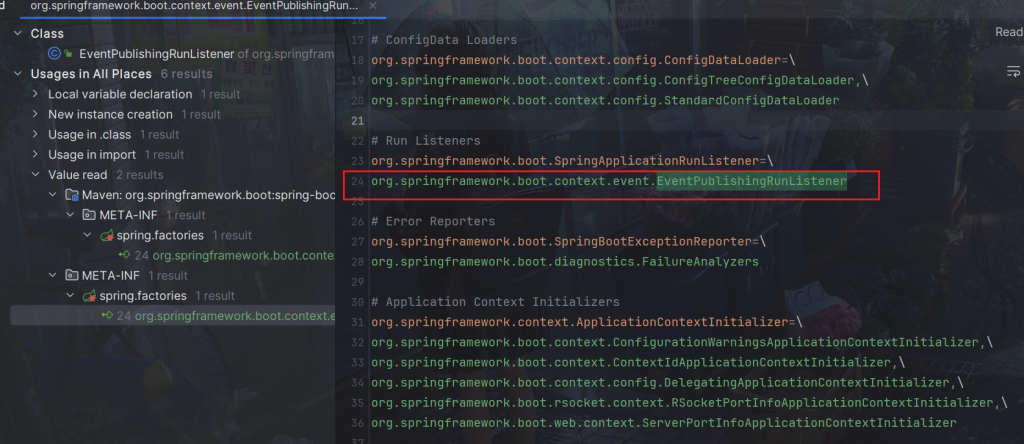Click the first META-INF folder icon
The height and width of the screenshot is (444, 1024).
[x=89, y=215]
